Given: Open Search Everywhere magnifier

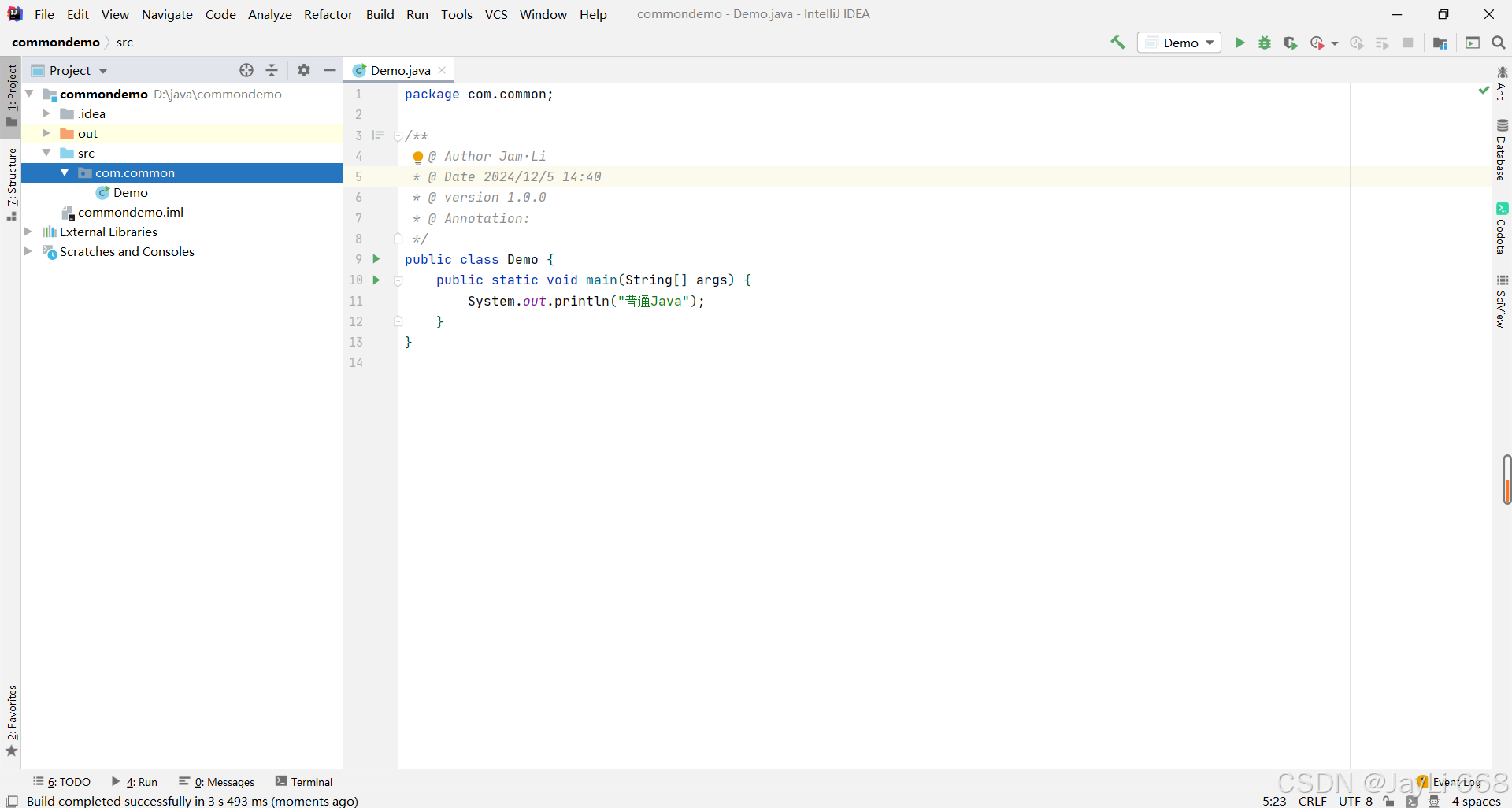Looking at the screenshot, I should pos(1499,43).
